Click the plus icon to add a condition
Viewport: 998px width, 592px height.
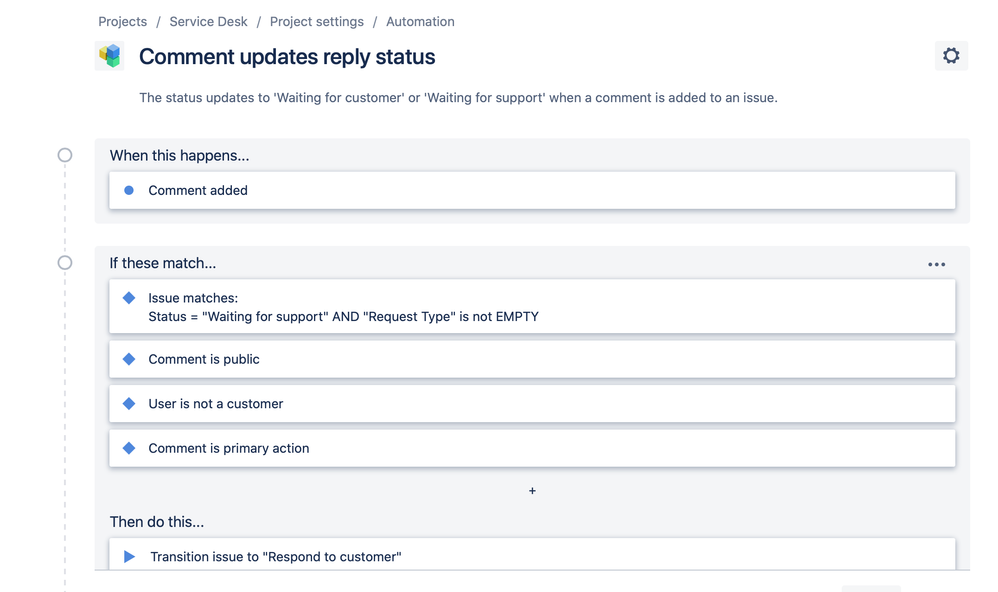point(532,491)
